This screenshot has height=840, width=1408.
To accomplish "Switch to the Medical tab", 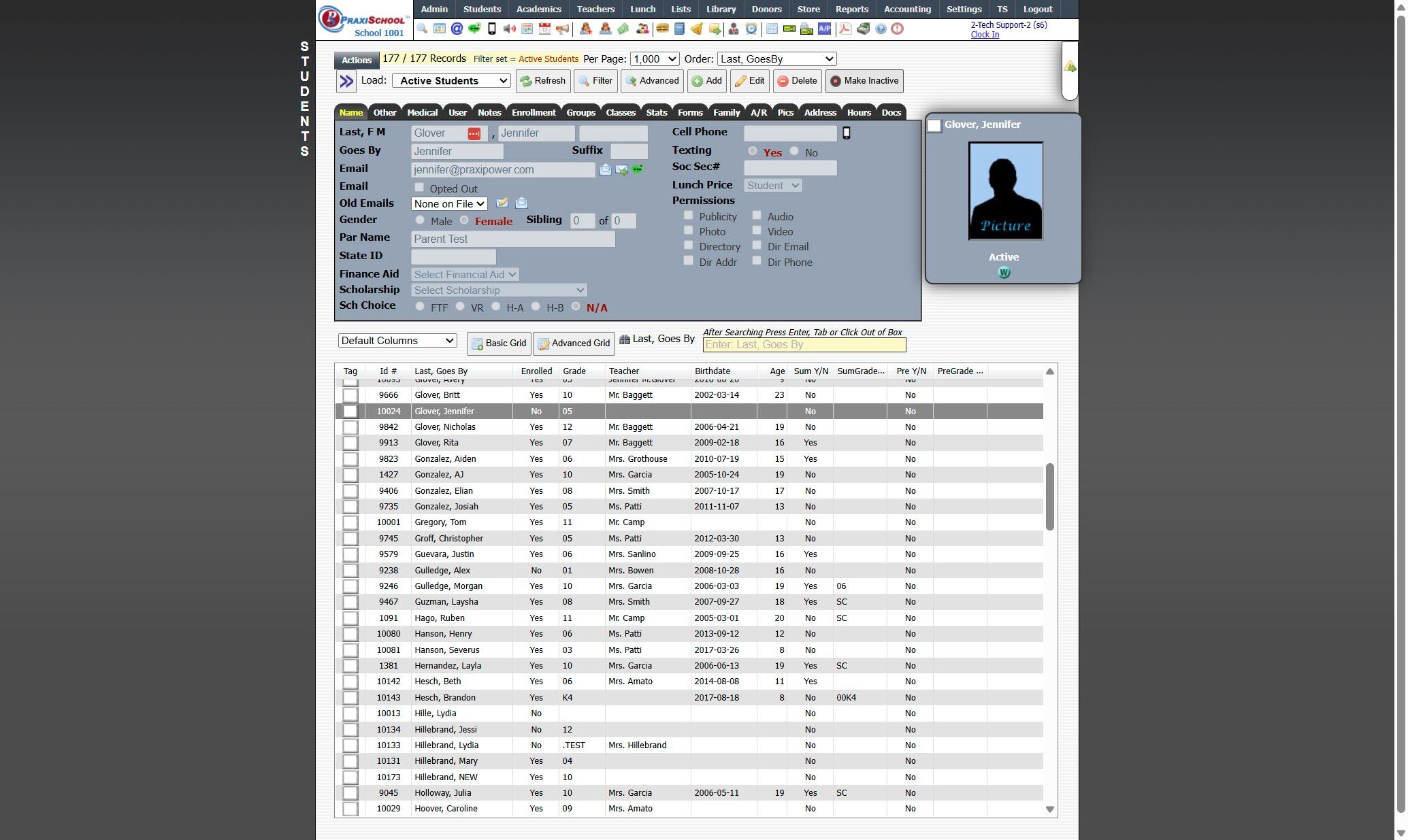I will 422,113.
